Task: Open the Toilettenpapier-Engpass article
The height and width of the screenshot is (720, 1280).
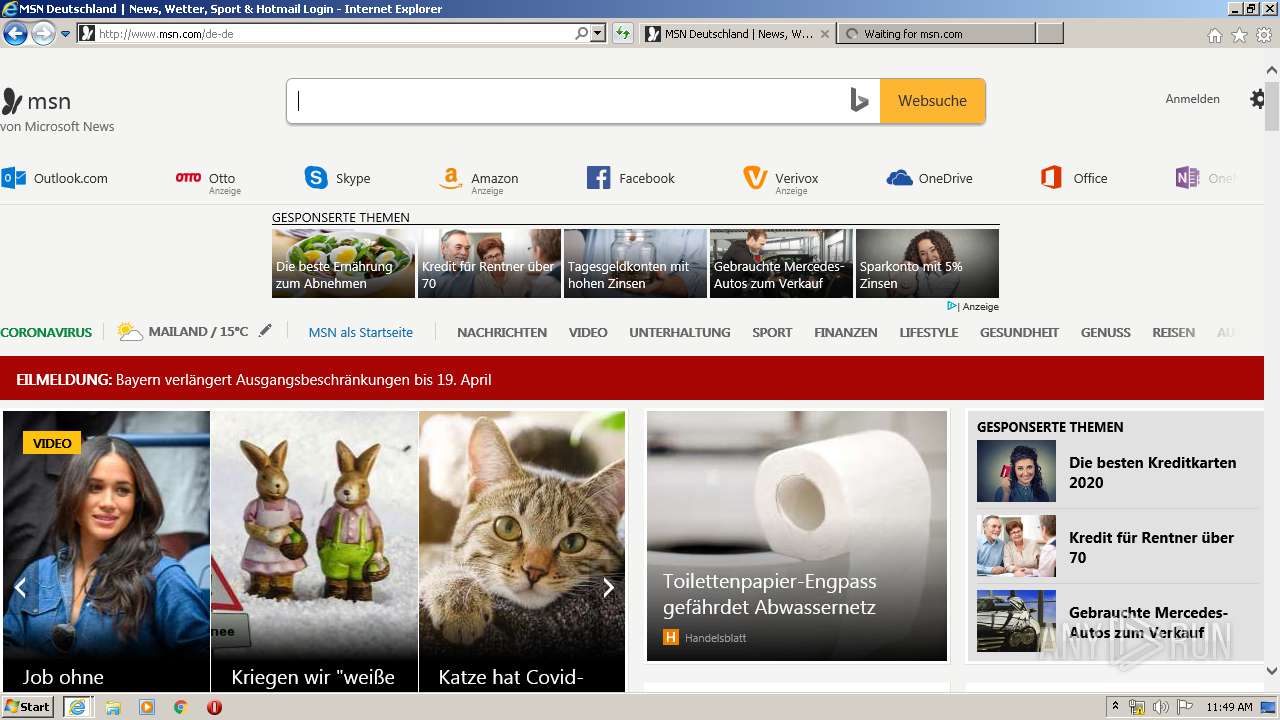Action: click(x=797, y=536)
